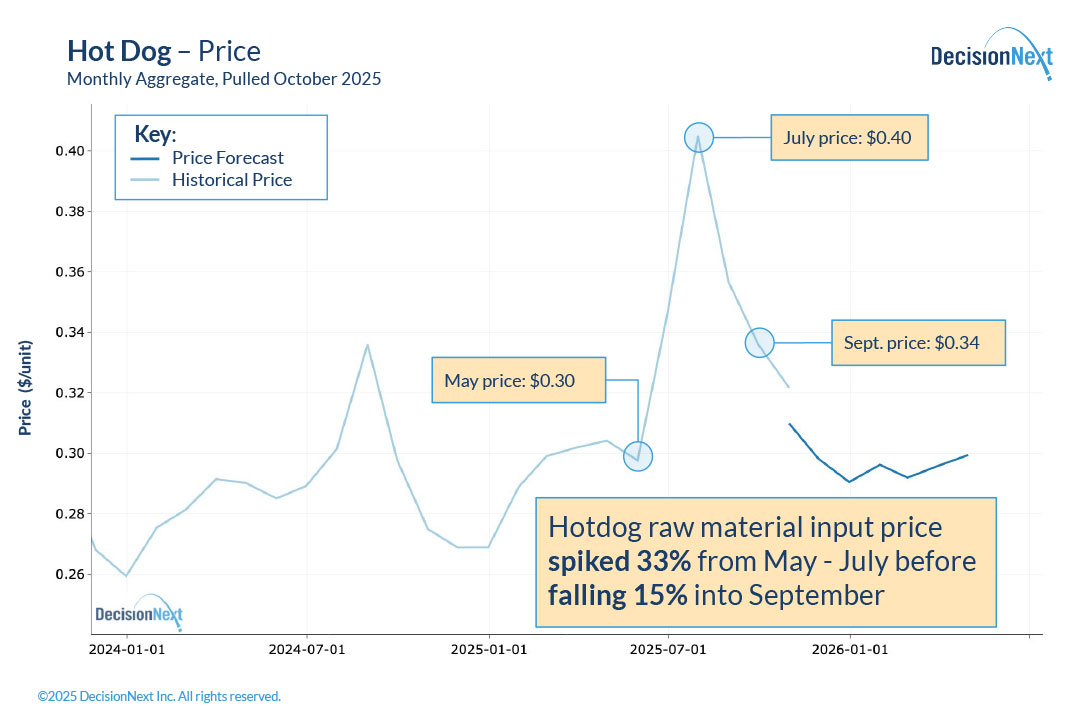Select the May price circle marker
This screenshot has width=1080, height=720.
tap(637, 456)
